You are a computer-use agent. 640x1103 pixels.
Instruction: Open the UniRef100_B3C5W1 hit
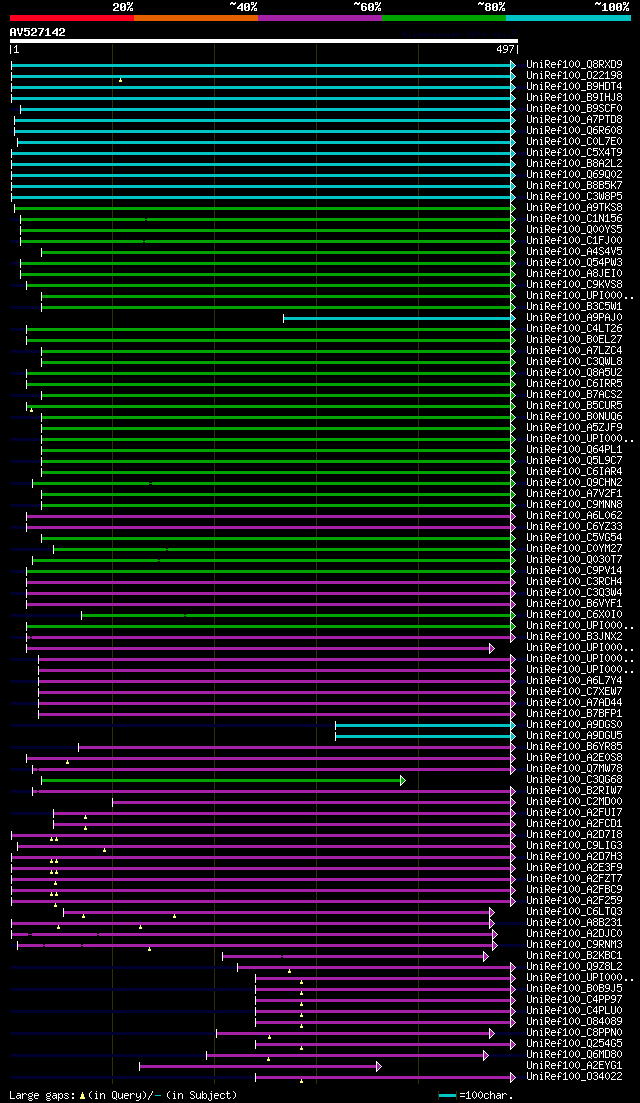[x=574, y=307]
